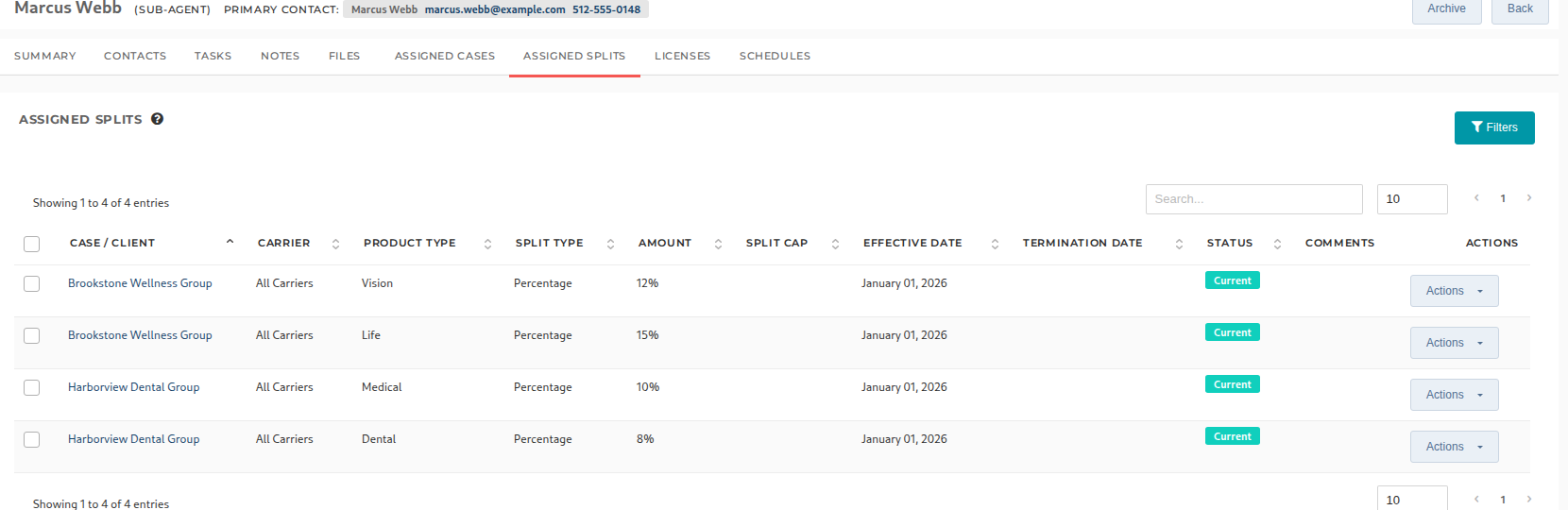Check the Harborview Dental Group Medical row

32,387
